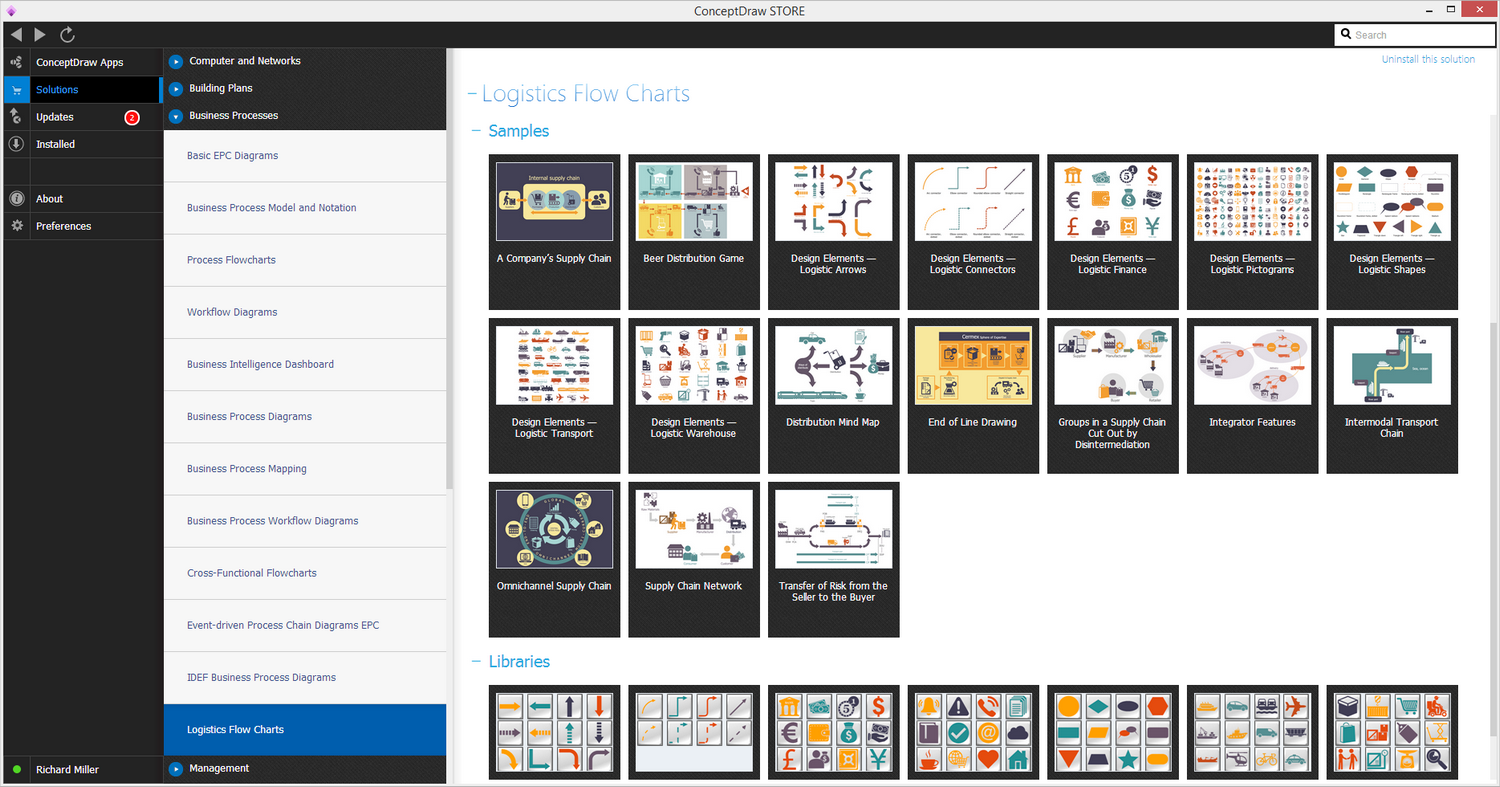Image resolution: width=1500 pixels, height=787 pixels.
Task: Open the End of Line Drawing sample
Action: pos(973,396)
